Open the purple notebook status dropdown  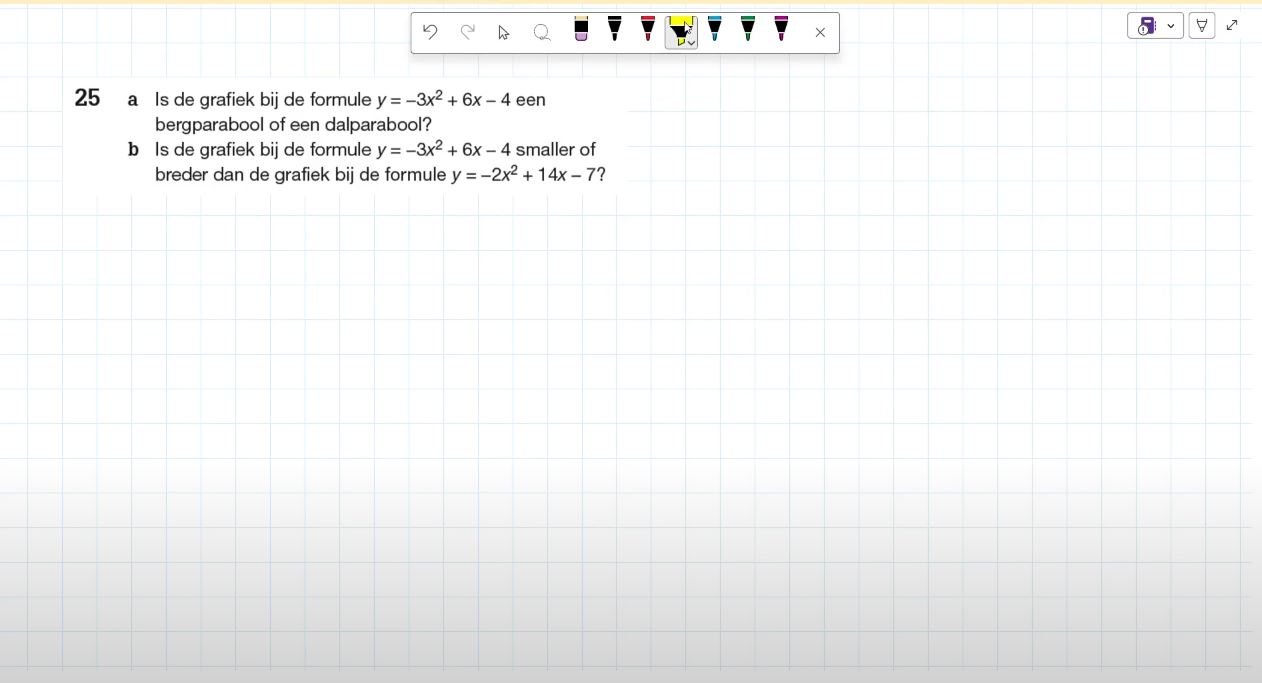[x=1155, y=26]
